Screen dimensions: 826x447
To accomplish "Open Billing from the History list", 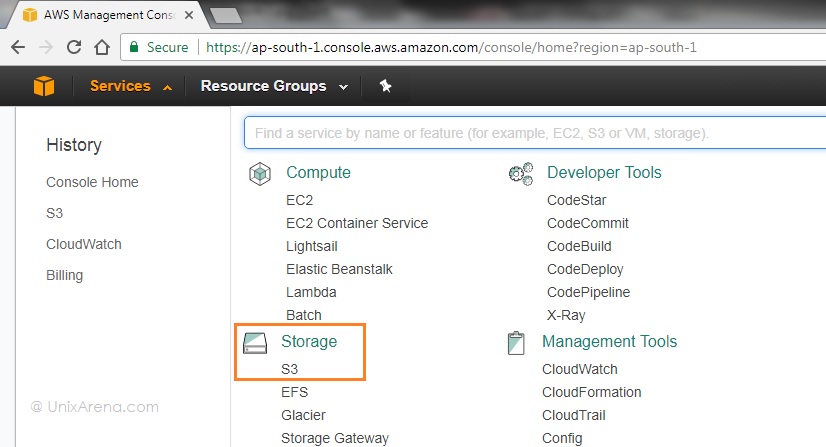I will [x=64, y=275].
